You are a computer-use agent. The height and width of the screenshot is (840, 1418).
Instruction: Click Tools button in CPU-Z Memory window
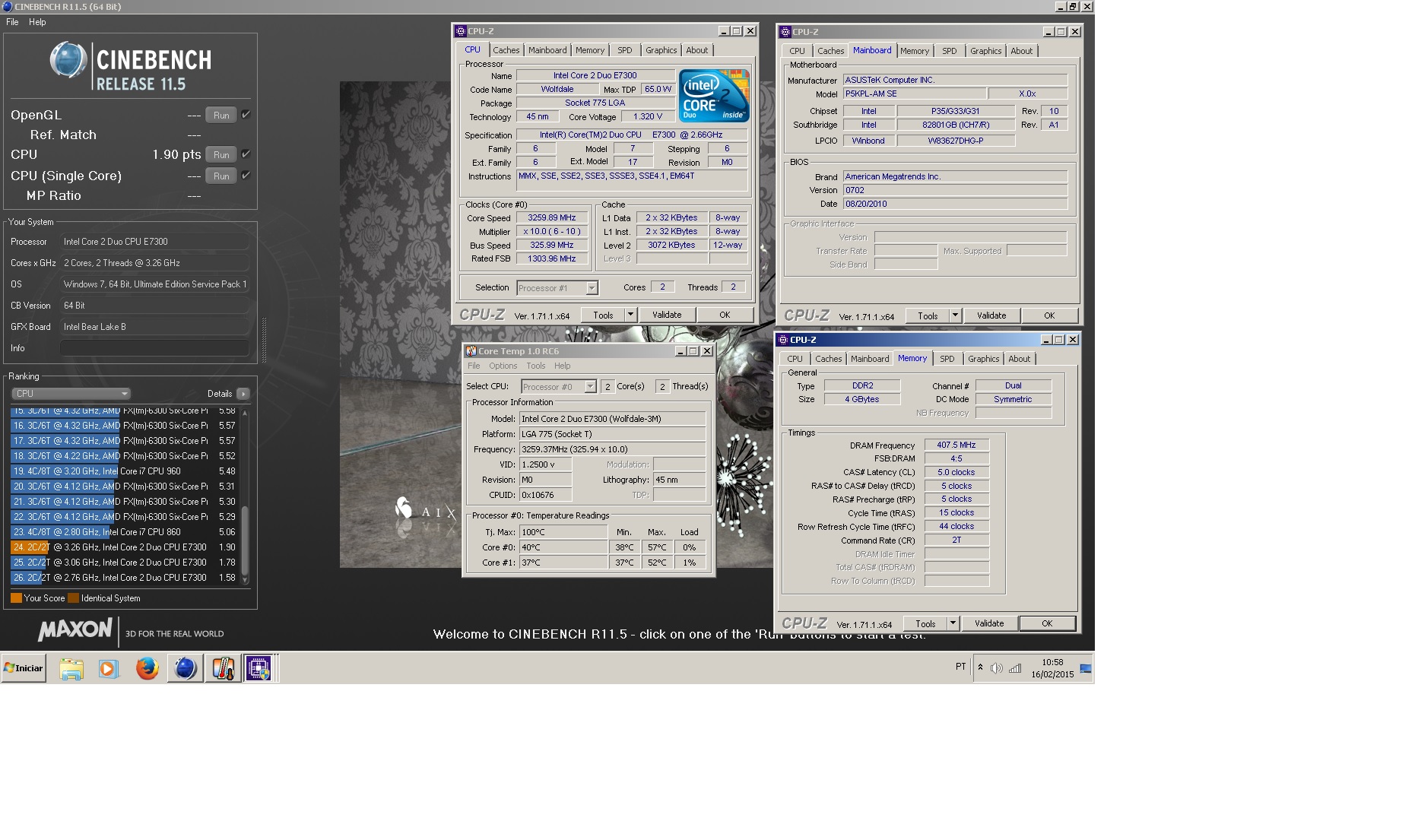tap(925, 623)
